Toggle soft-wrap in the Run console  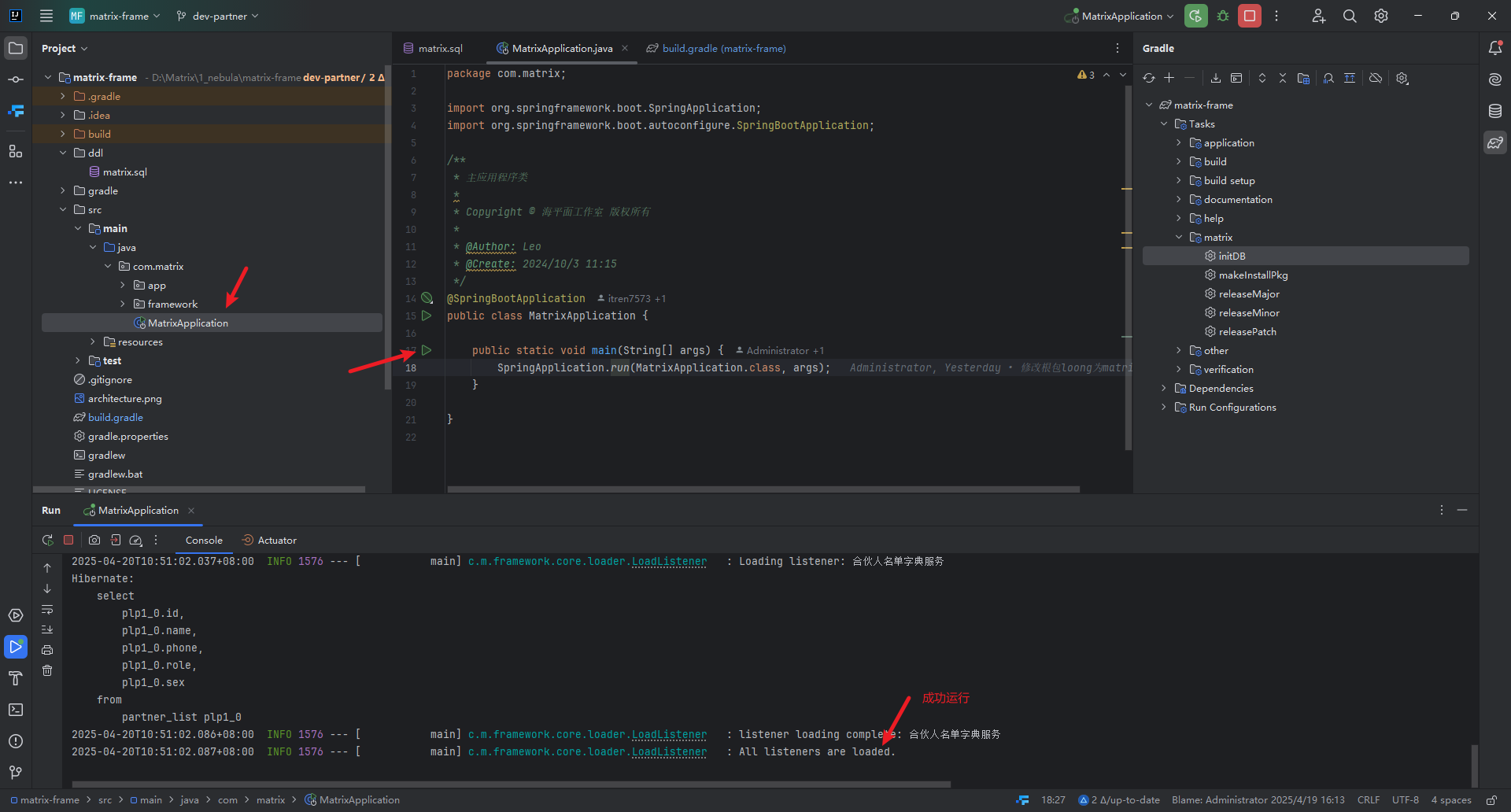[x=47, y=610]
